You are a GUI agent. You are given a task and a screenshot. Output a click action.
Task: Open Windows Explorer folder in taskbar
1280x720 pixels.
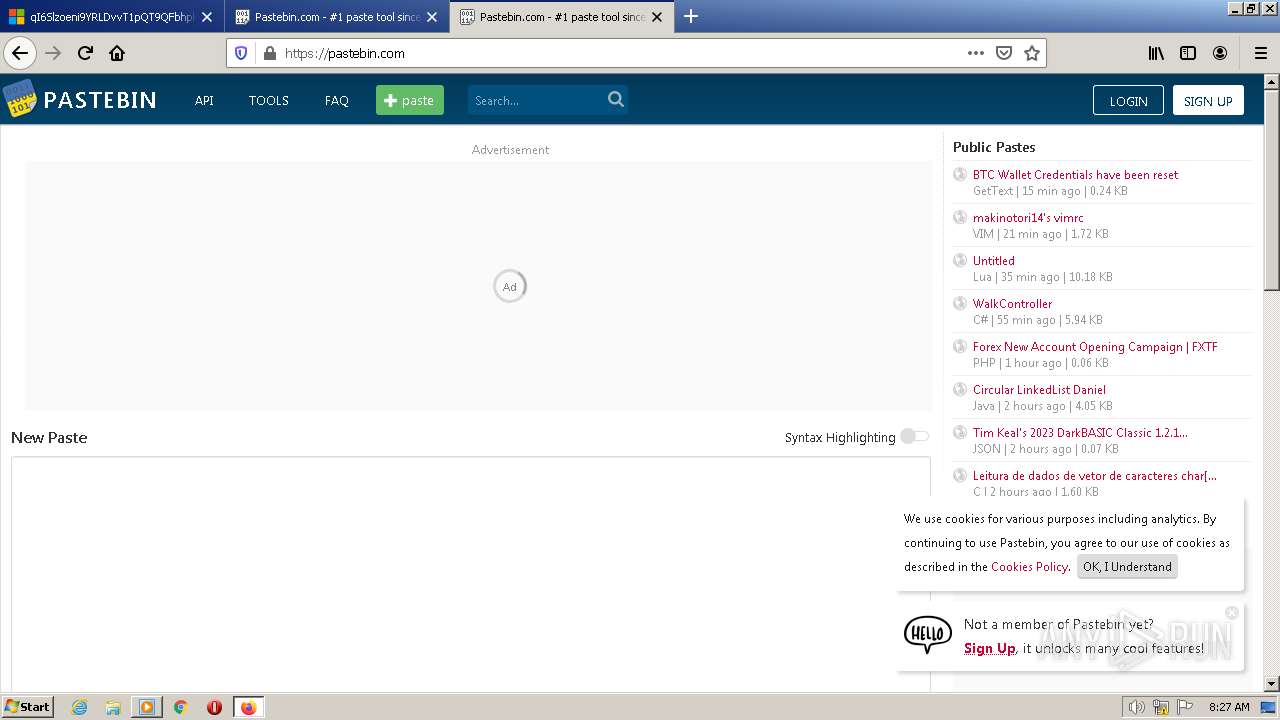coord(113,707)
